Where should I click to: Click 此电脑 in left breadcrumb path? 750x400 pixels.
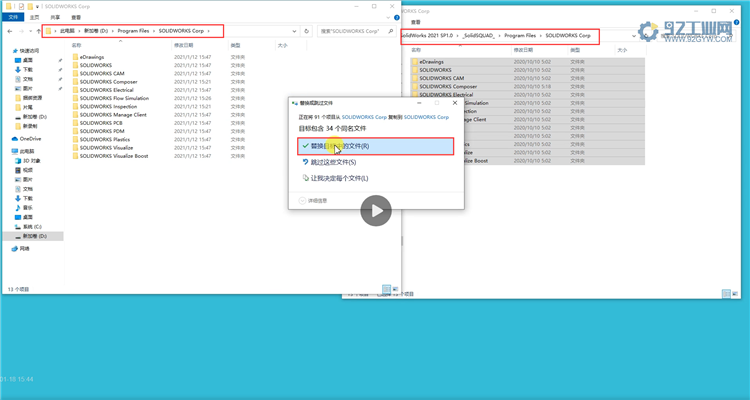67,31
